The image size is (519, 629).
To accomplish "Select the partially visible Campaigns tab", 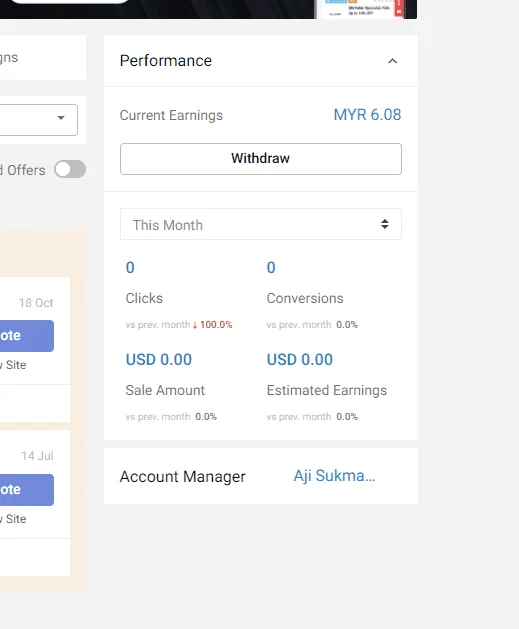I will click(9, 58).
